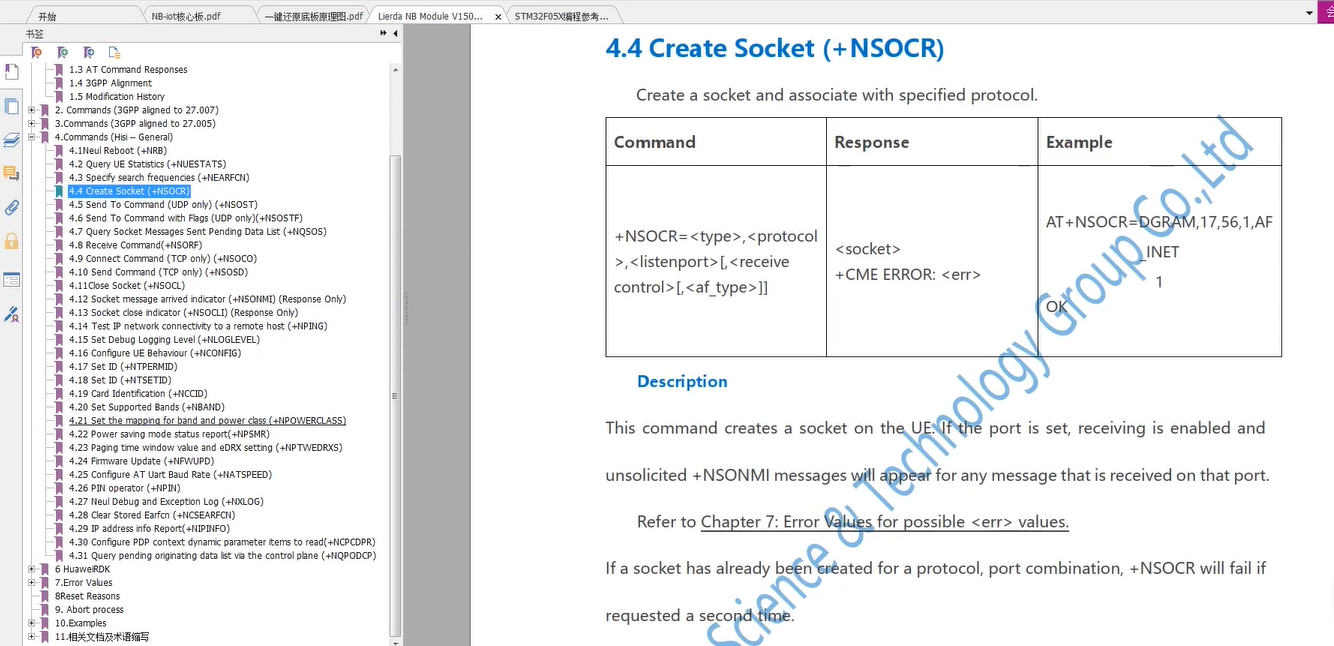This screenshot has height=646, width=1334.
Task: Go to 4.16 Configure UE Behaviour bookmark
Action: pos(155,353)
